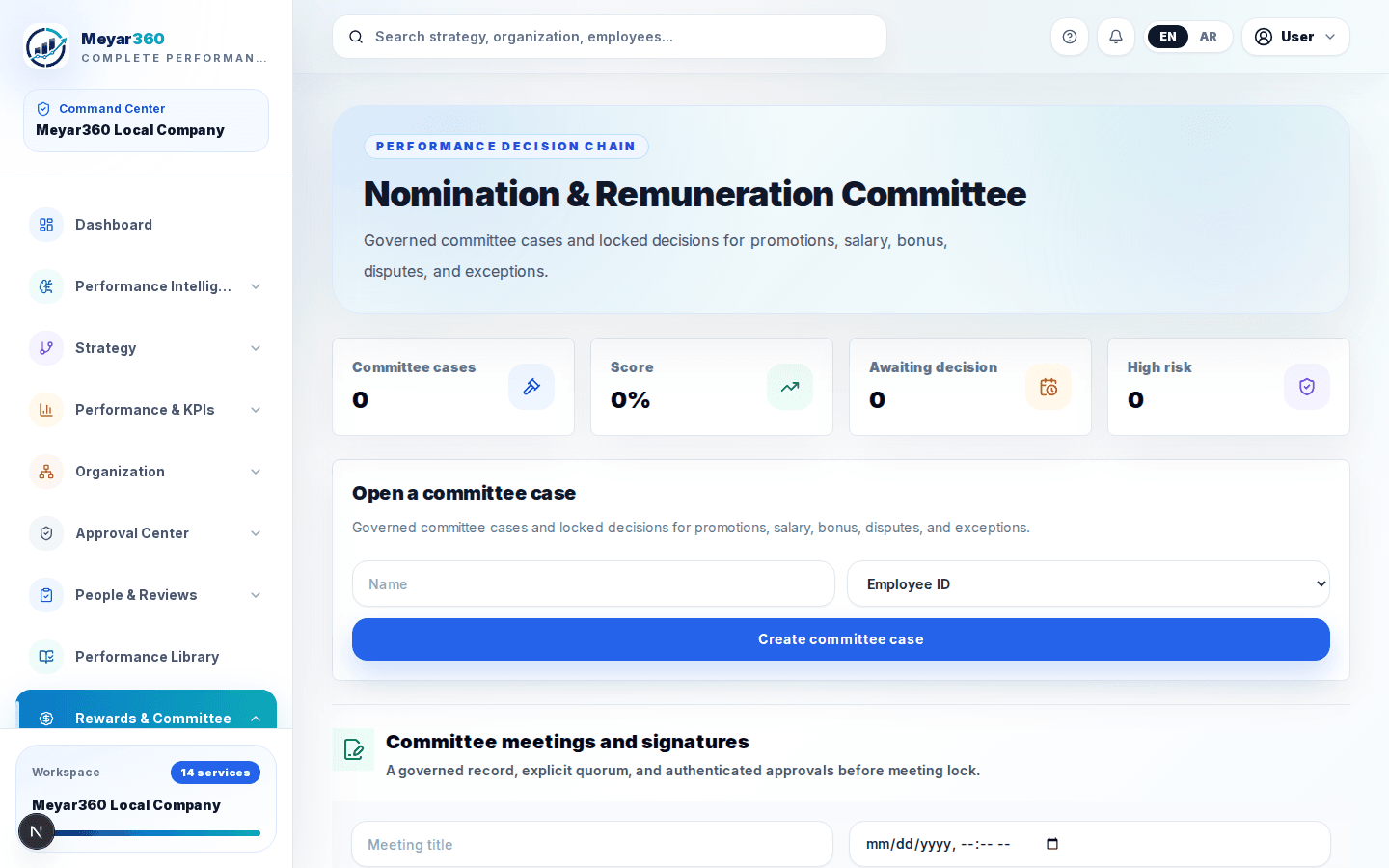Expand the People & Reviews chevron
This screenshot has height=868, width=1389.
tap(256, 595)
